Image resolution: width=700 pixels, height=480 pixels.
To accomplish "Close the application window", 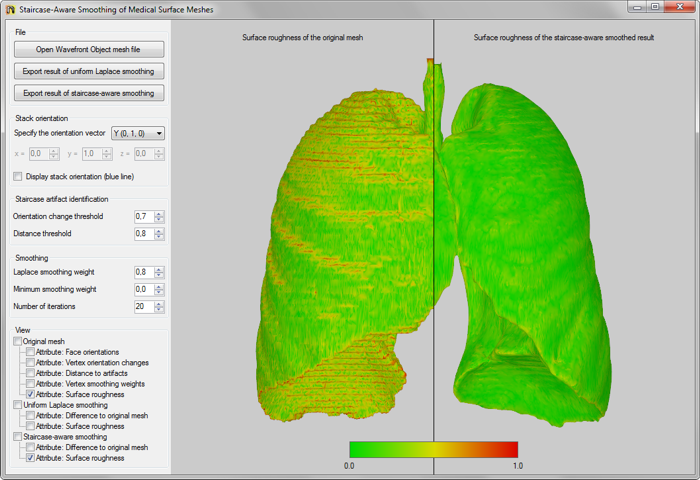I will 679,7.
